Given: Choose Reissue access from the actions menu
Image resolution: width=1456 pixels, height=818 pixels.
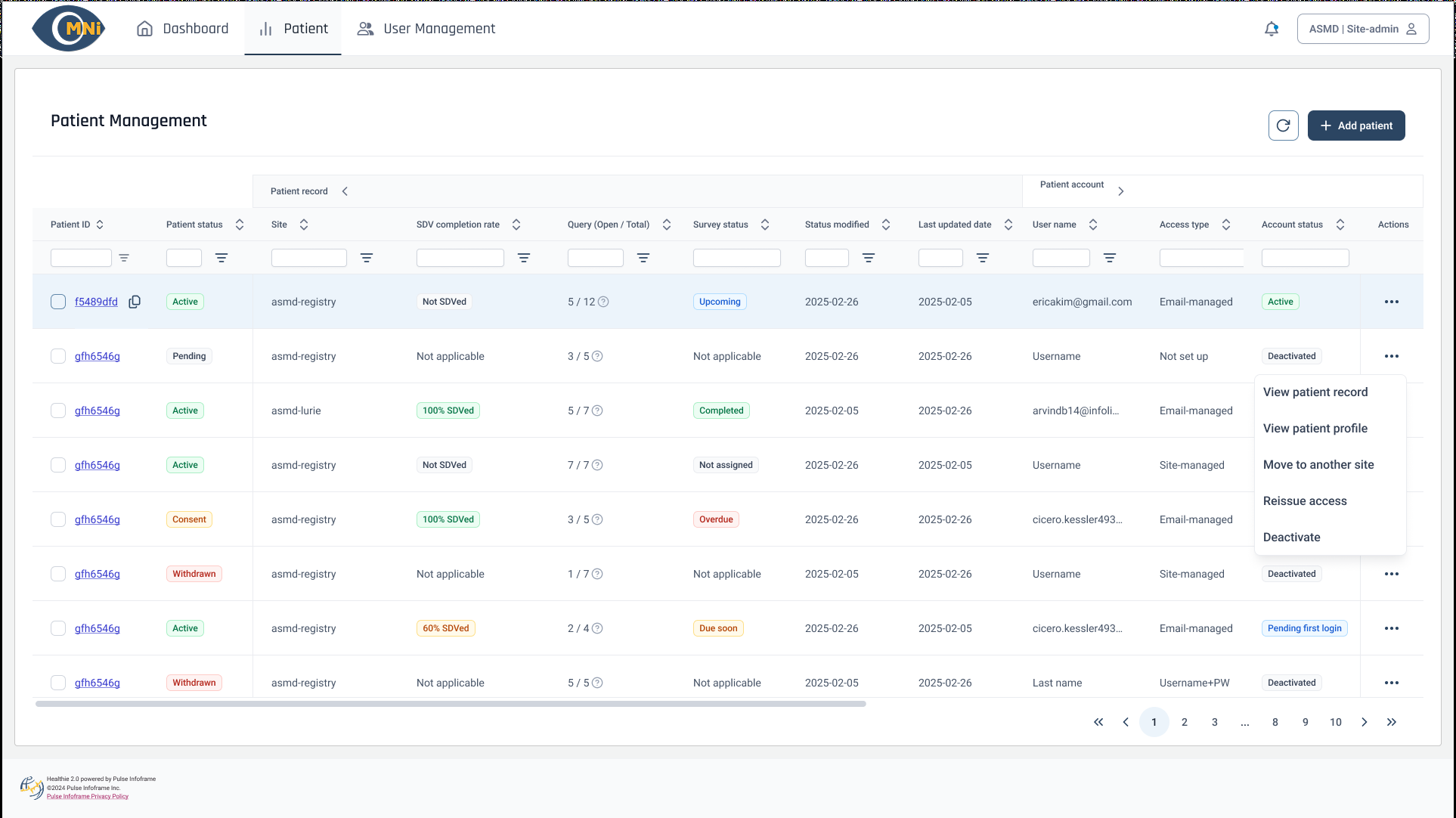Looking at the screenshot, I should point(1305,501).
